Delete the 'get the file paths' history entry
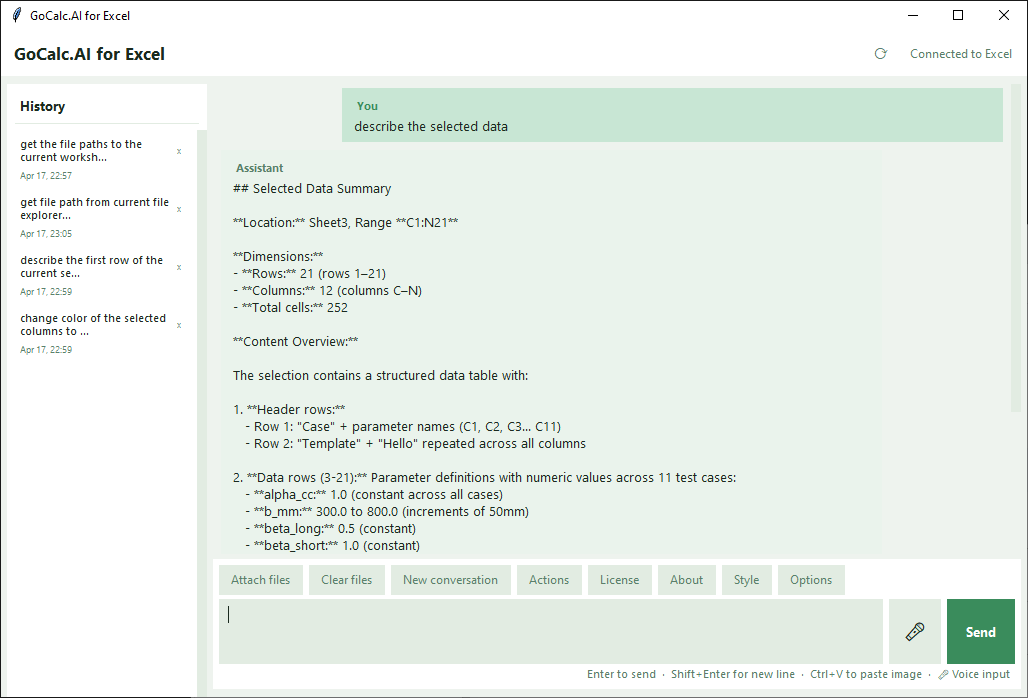 [x=178, y=151]
